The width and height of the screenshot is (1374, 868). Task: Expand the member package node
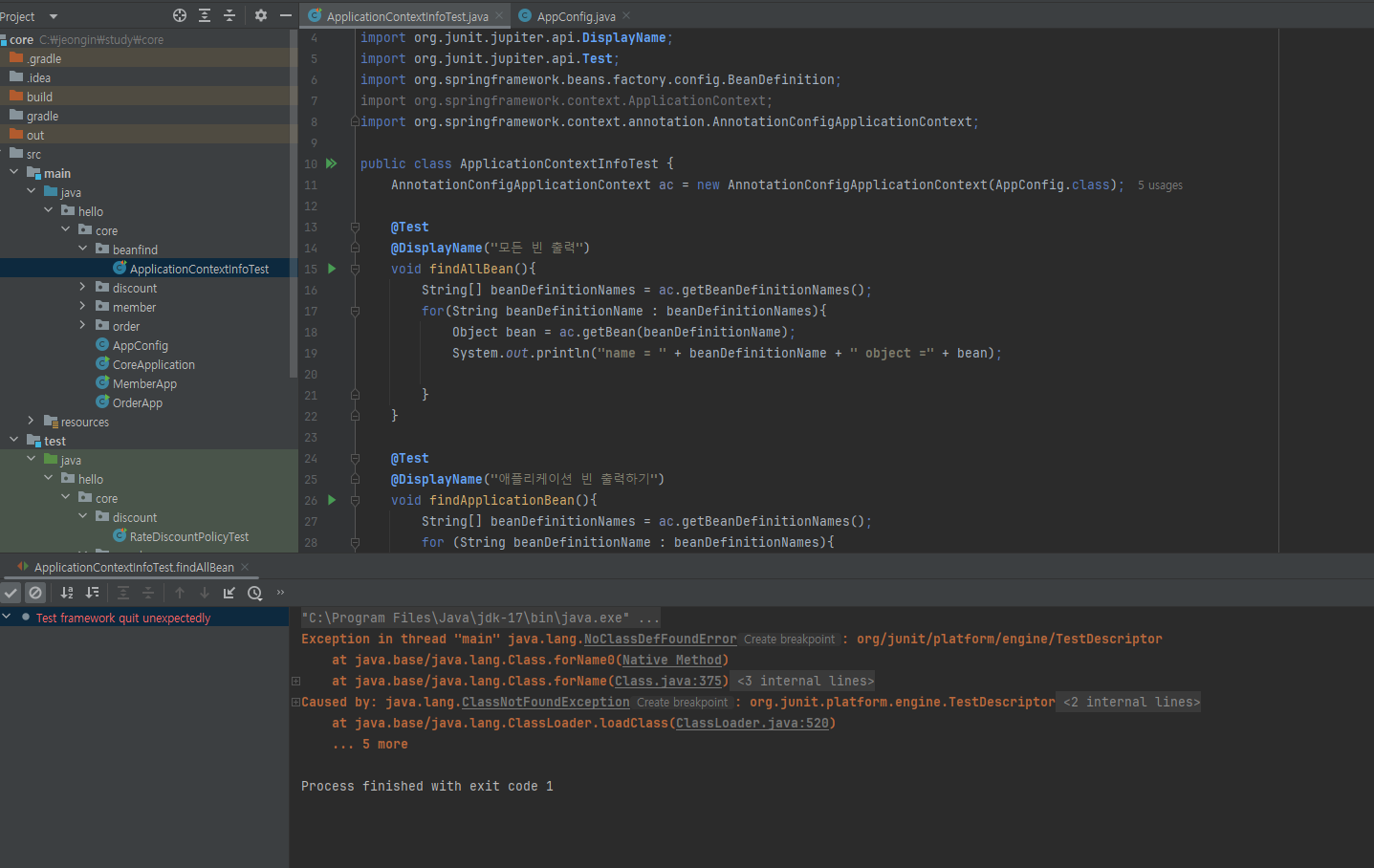tap(83, 306)
